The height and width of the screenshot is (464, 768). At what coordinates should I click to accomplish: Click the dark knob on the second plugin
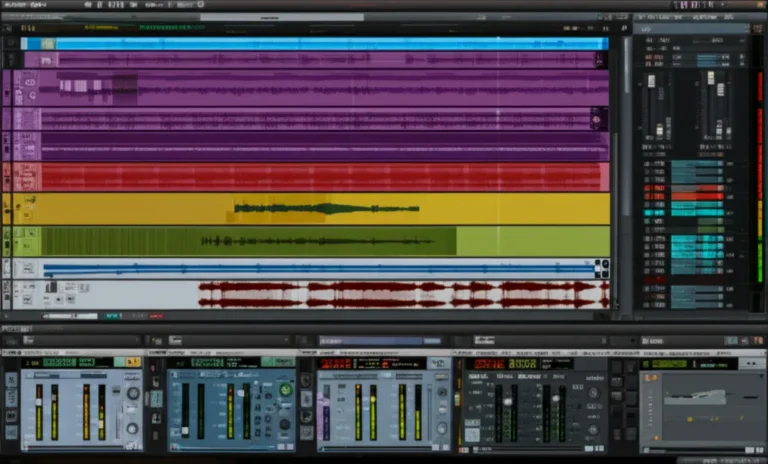pyautogui.click(x=285, y=424)
